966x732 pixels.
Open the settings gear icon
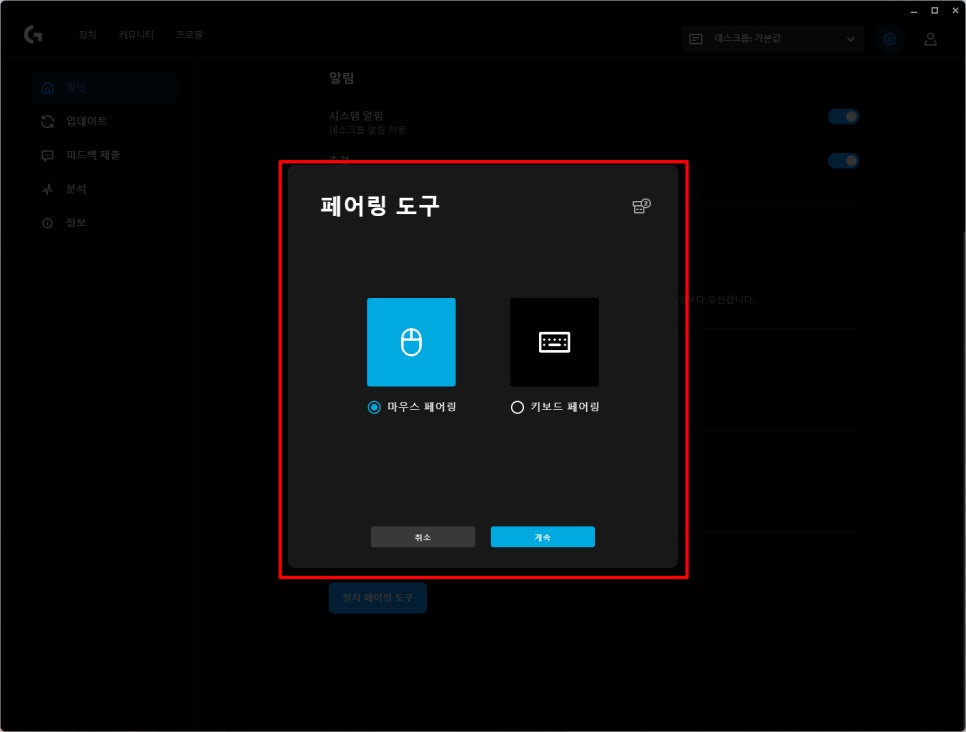pyautogui.click(x=888, y=39)
